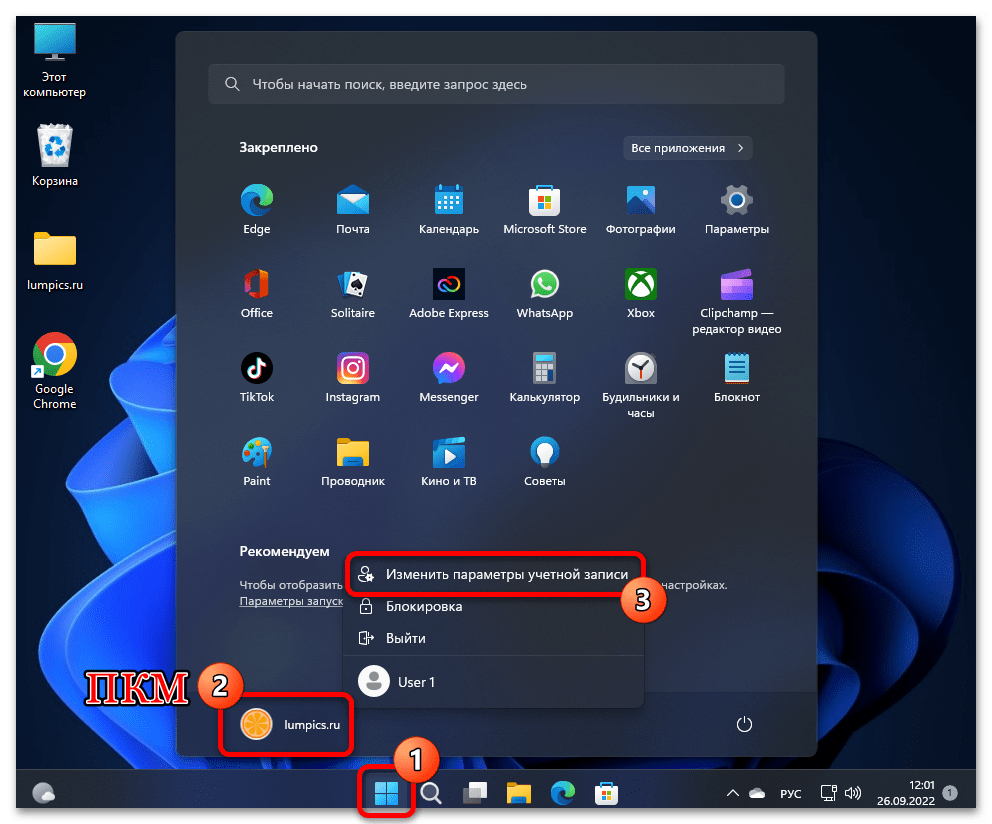992x824 pixels.
Task: Choose Блокировка in the user menu
Action: tap(493, 606)
